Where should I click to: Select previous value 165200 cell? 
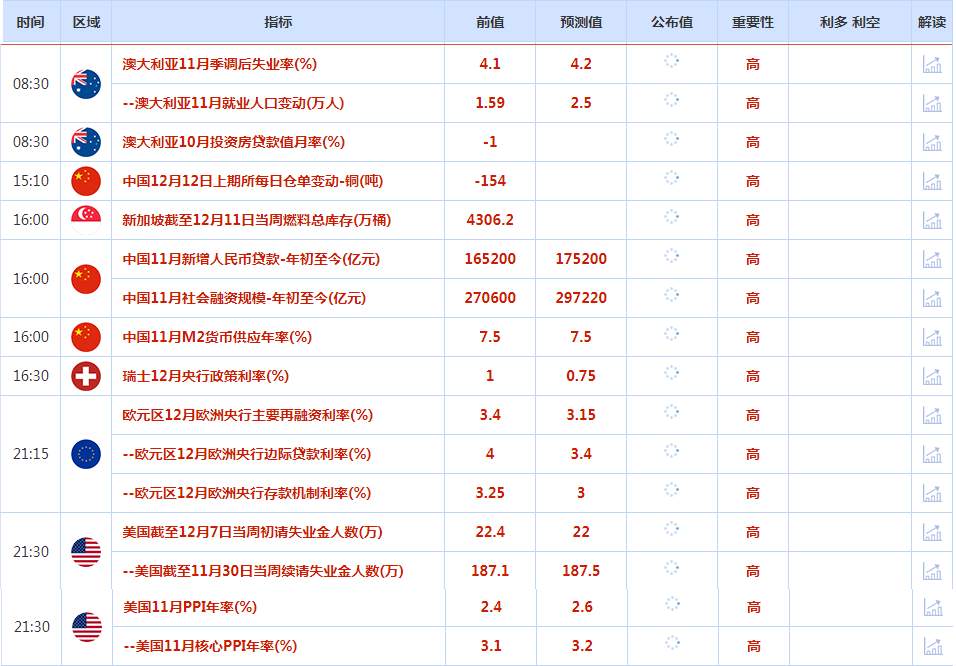pos(490,259)
